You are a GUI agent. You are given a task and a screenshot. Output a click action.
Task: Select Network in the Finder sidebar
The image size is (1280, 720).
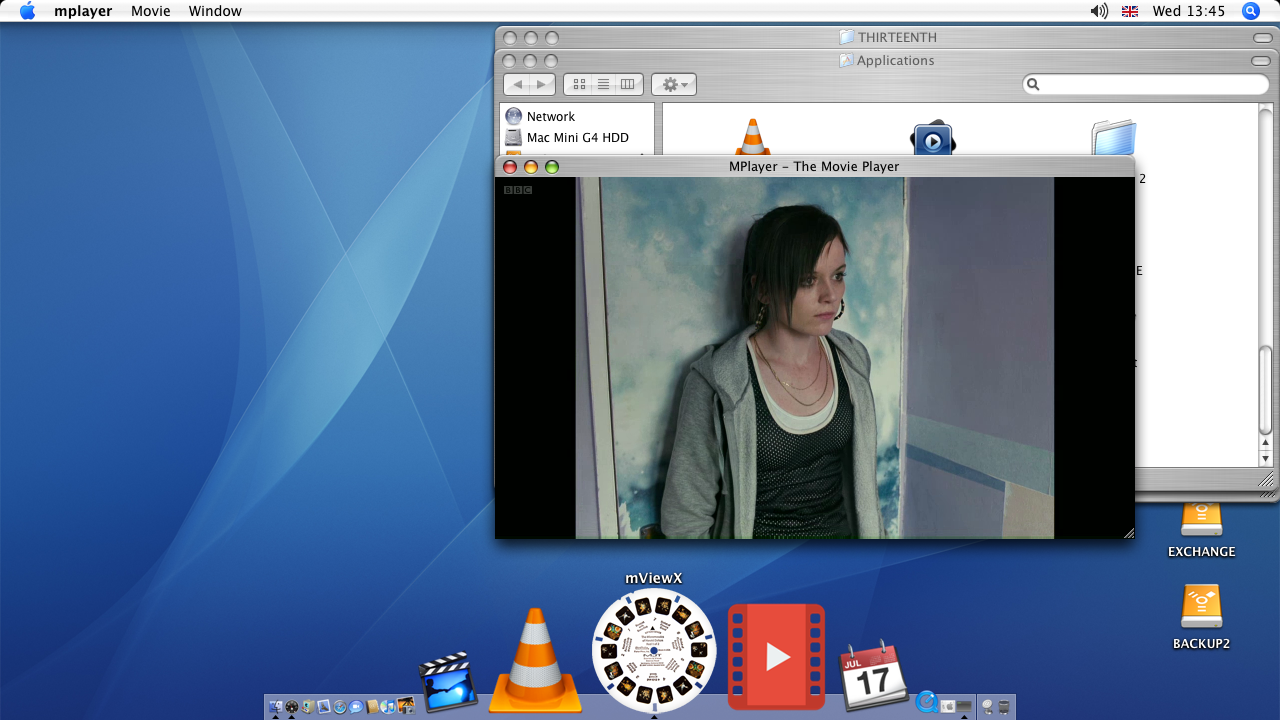click(x=550, y=116)
